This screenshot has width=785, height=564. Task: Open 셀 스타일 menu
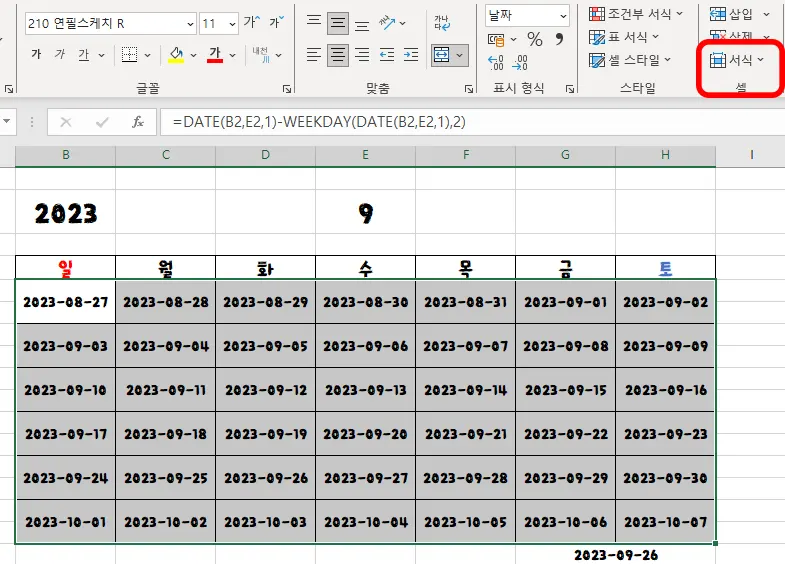630,61
